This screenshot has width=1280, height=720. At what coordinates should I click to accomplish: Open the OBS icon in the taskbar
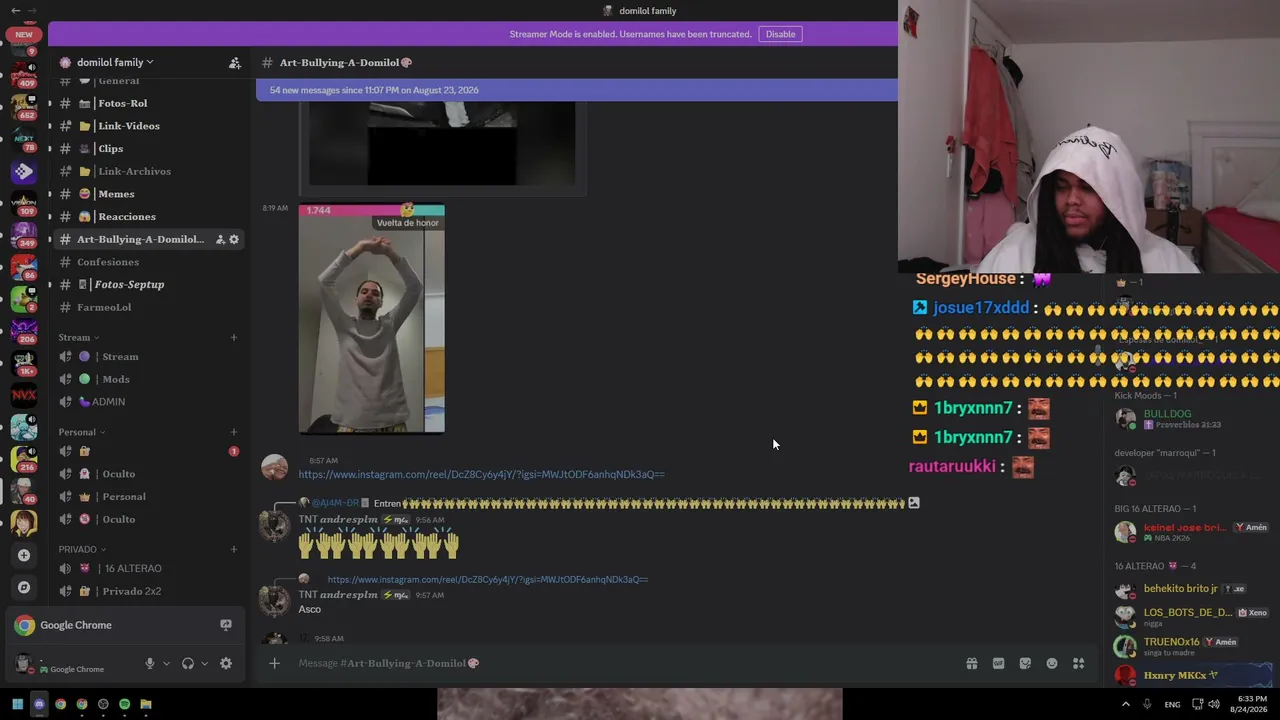[x=103, y=704]
